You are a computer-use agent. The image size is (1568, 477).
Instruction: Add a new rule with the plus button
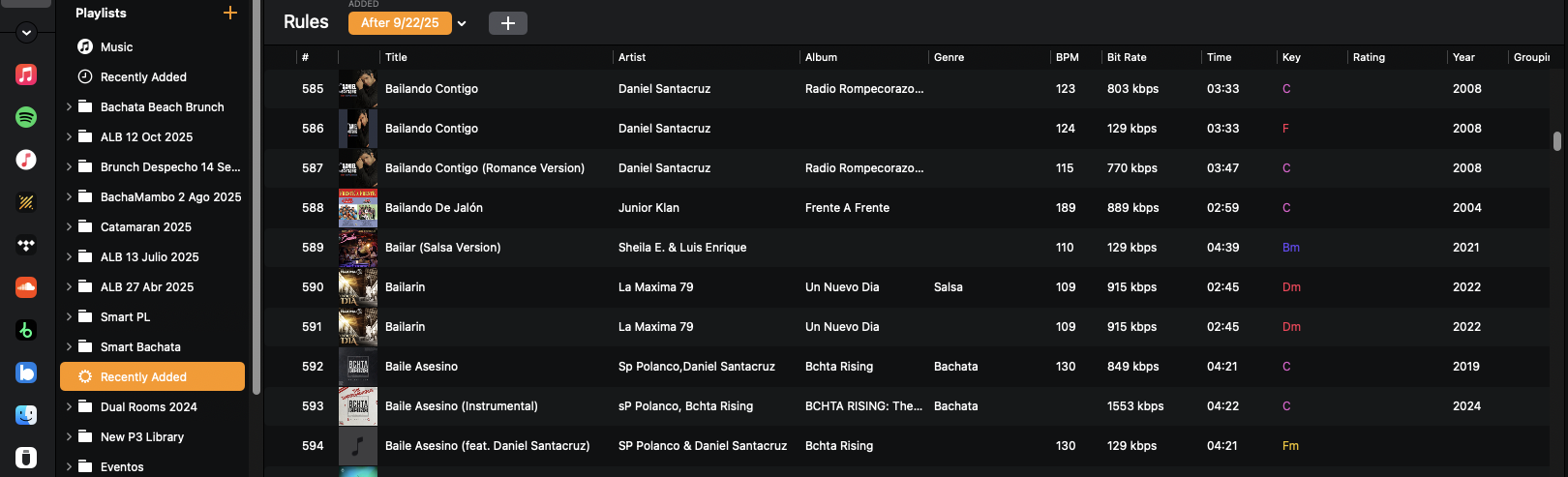pyautogui.click(x=508, y=23)
